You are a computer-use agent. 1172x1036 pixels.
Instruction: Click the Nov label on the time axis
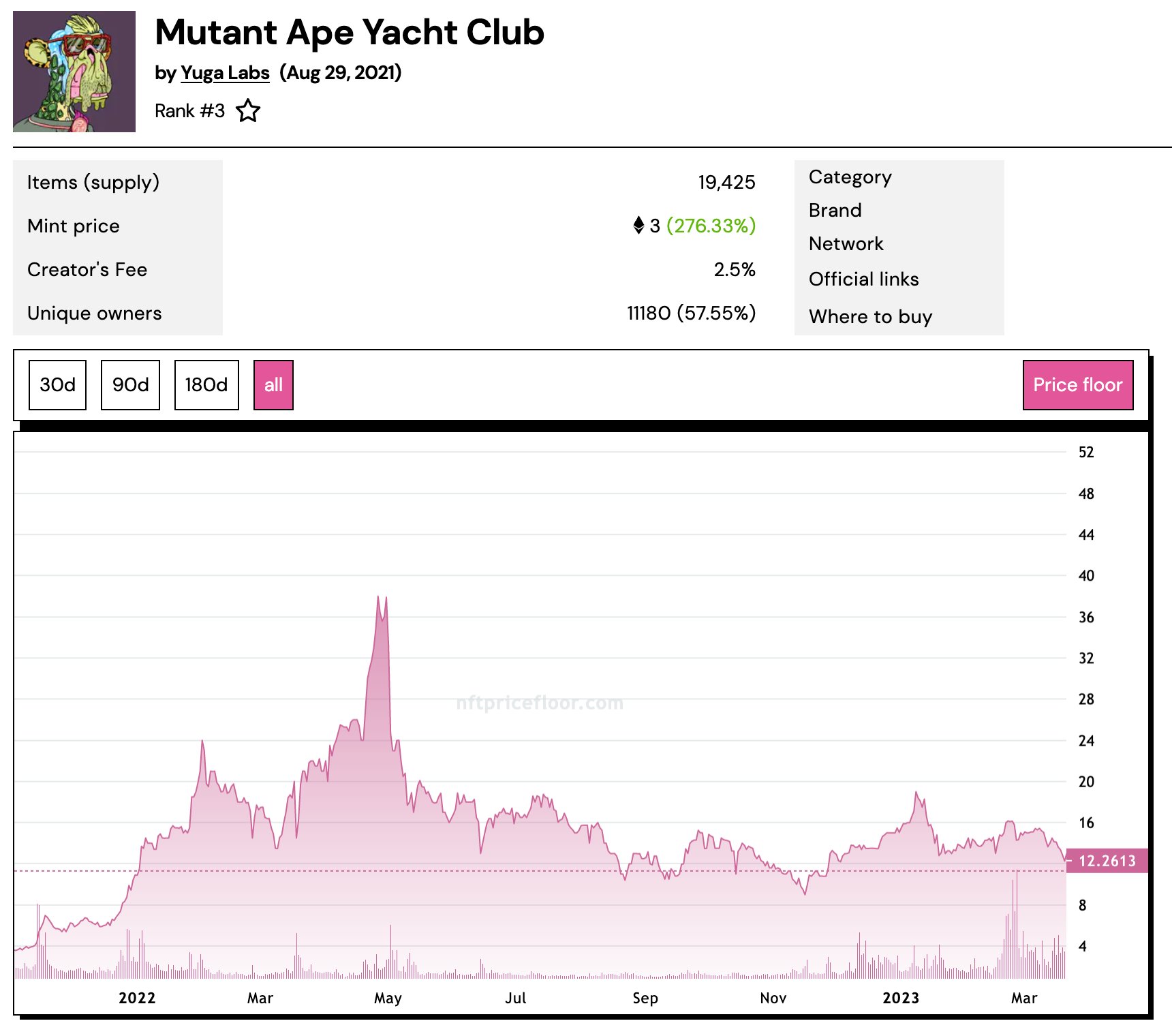pyautogui.click(x=773, y=998)
